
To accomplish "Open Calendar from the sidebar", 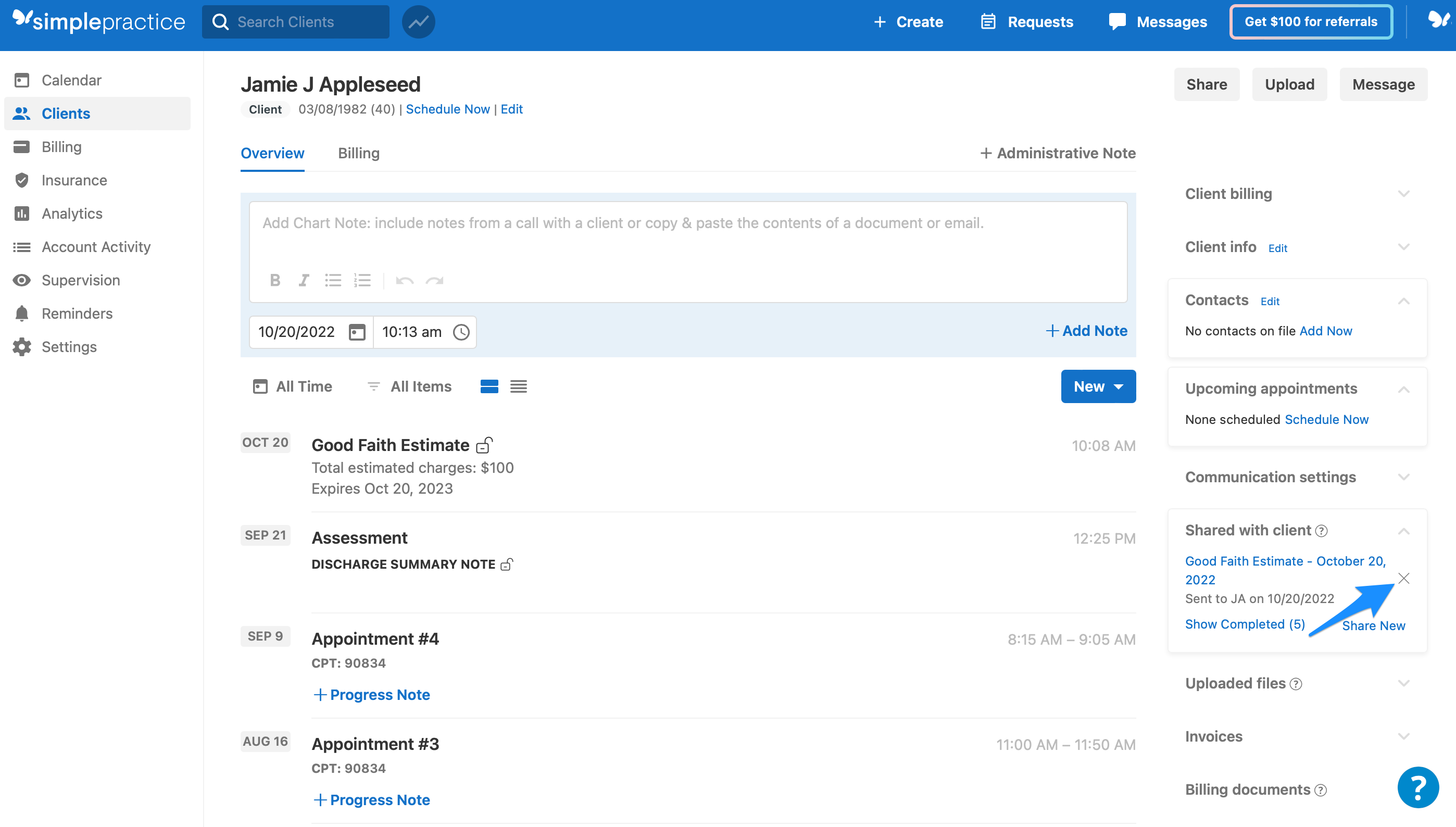I will point(98,80).
